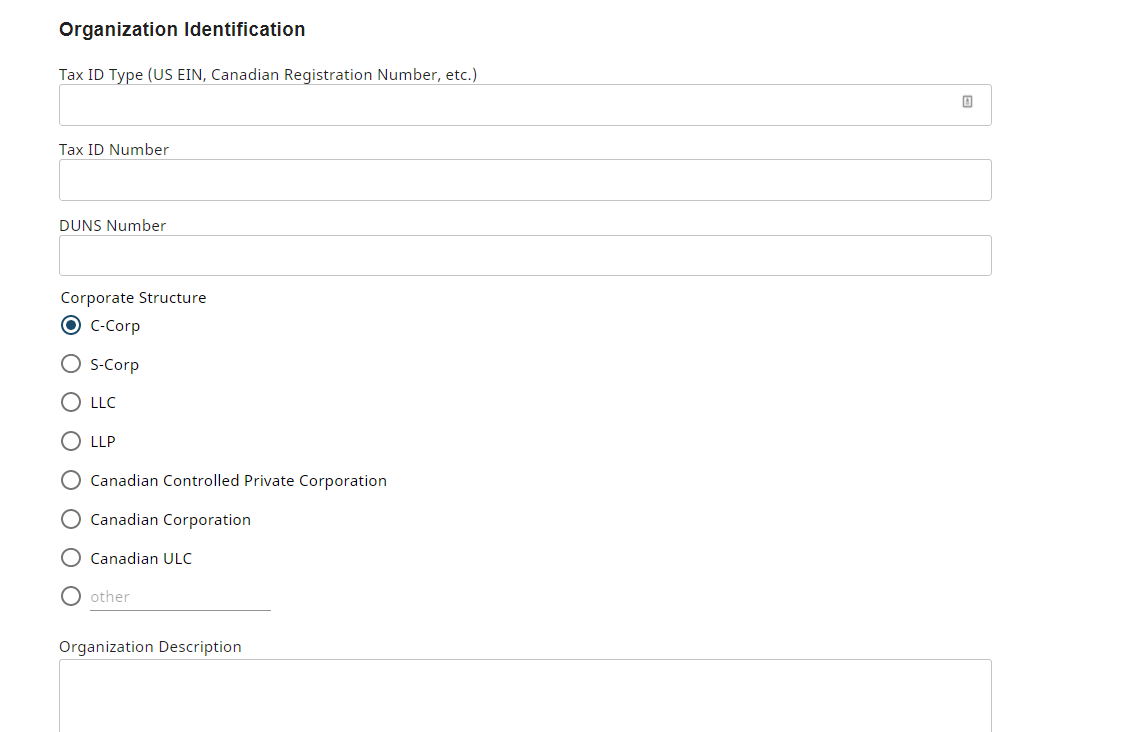The height and width of the screenshot is (732, 1126).
Task: Select the DUNS Number input box
Action: [525, 256]
